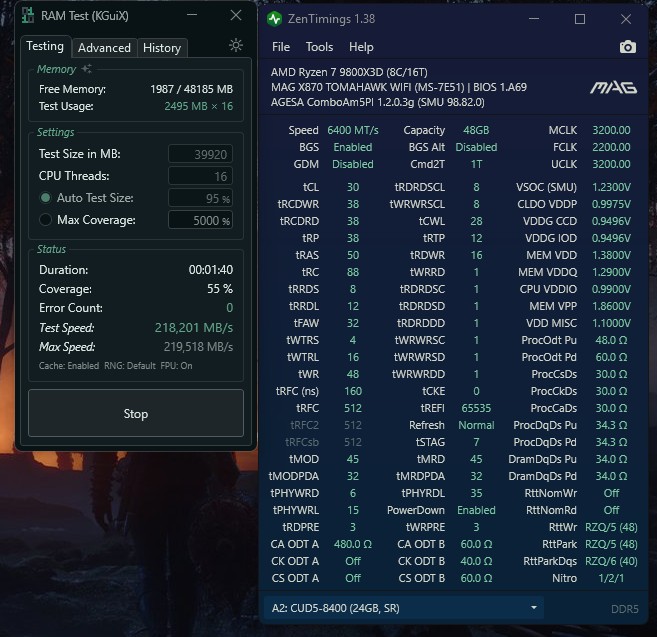Click the PowerDown Enabled value

[476, 510]
